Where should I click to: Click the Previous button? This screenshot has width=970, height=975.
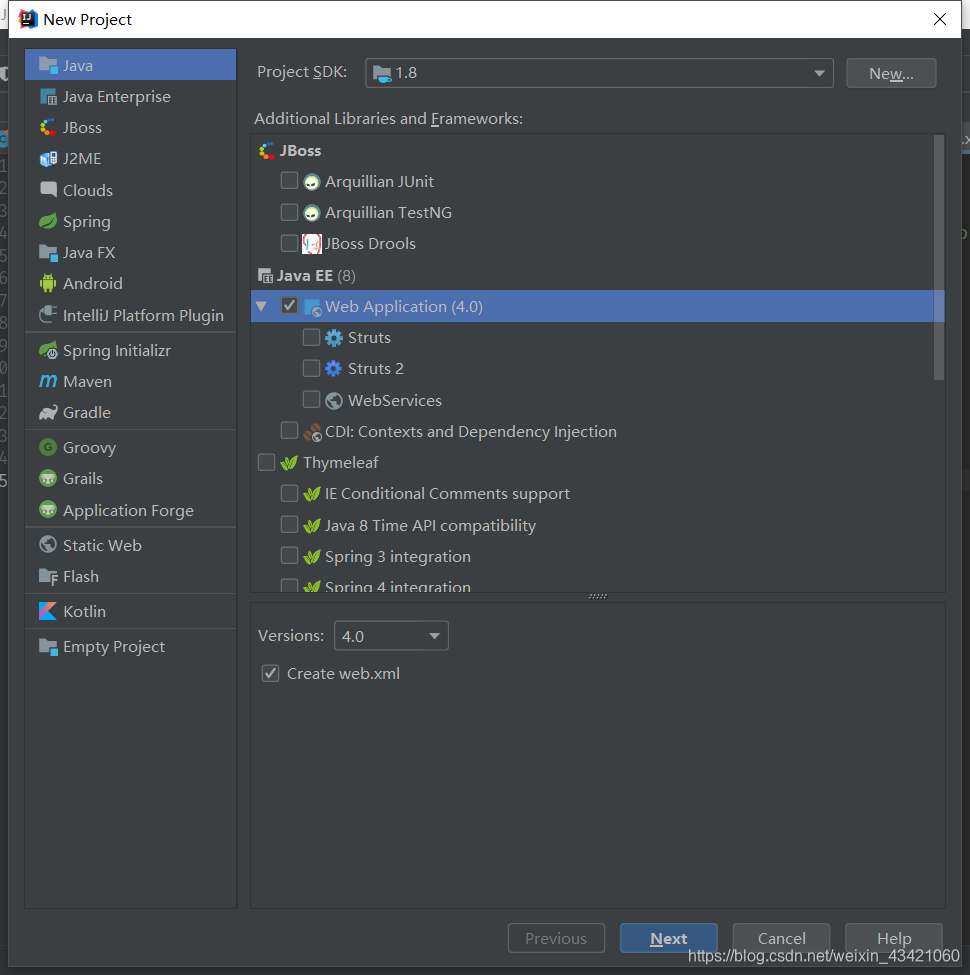556,938
